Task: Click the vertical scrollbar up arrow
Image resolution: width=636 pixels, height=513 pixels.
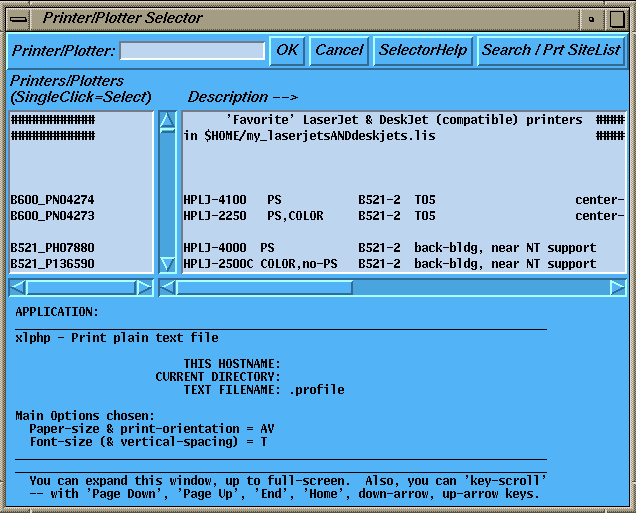Action: click(x=167, y=120)
